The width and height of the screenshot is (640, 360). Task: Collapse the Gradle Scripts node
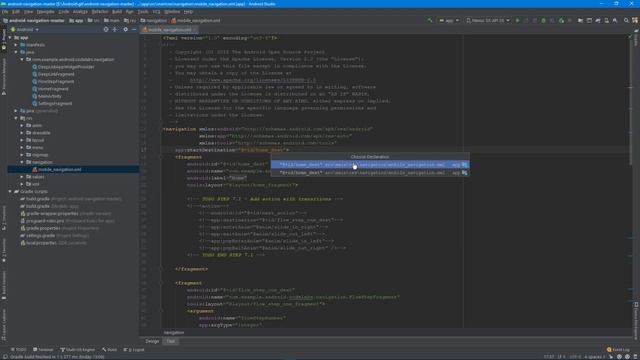[x=10, y=191]
